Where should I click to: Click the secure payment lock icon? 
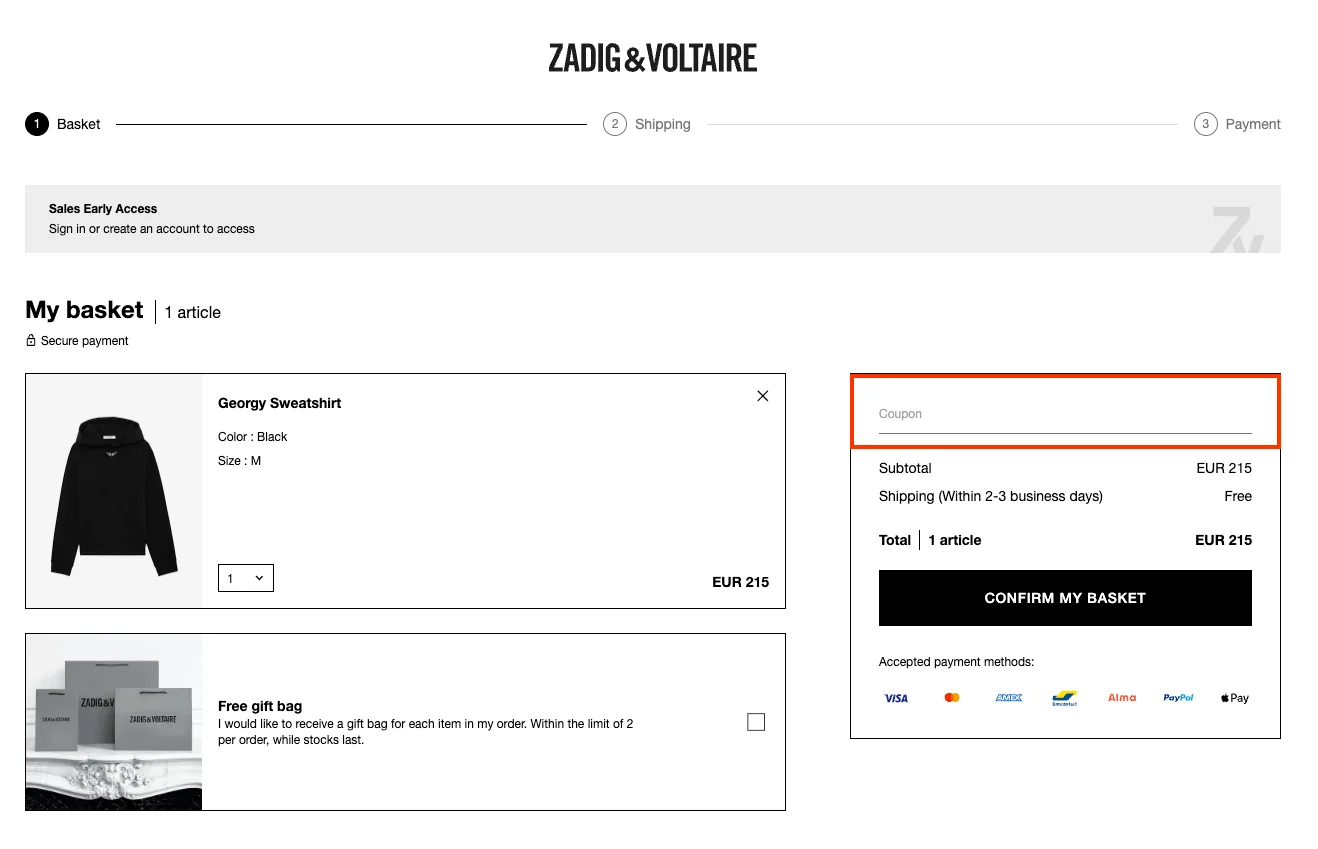30,340
